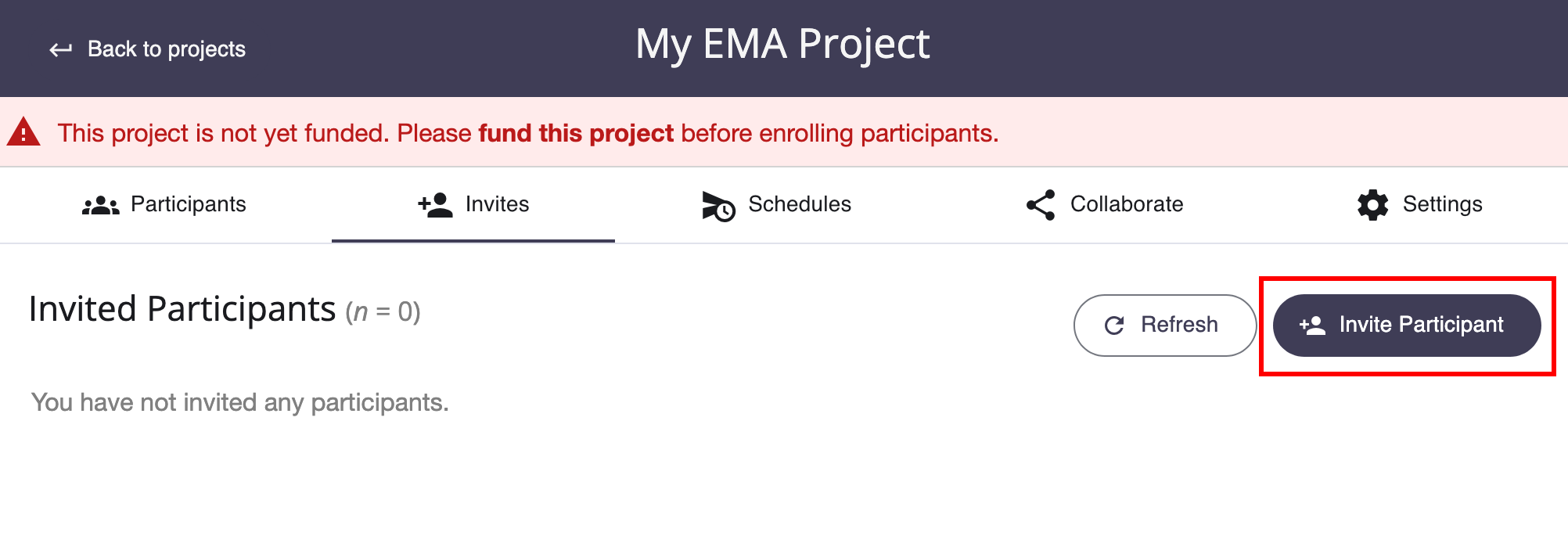Click the Refresh button
Viewport: 1568px width, 554px height.
coord(1165,326)
